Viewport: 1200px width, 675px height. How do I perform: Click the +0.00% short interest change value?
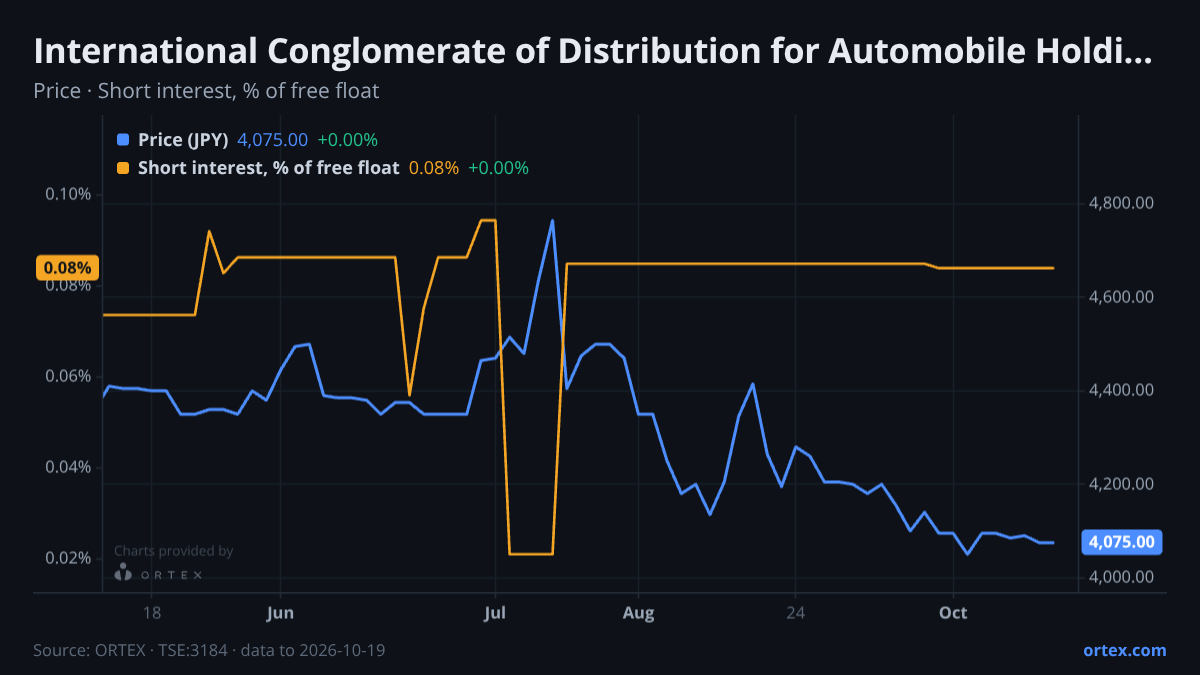click(498, 168)
